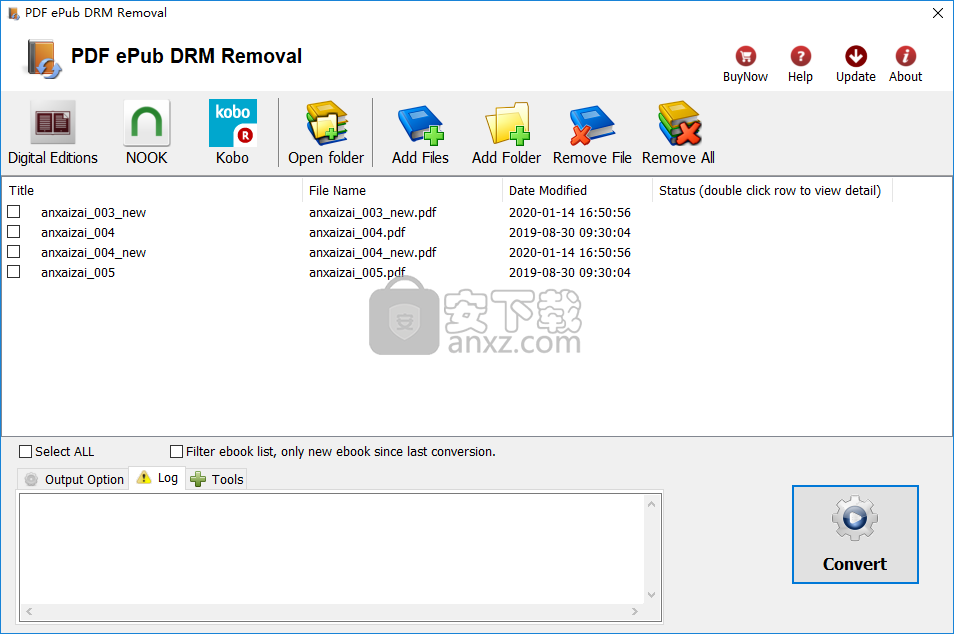Sort by Date Modified column header

(577, 190)
